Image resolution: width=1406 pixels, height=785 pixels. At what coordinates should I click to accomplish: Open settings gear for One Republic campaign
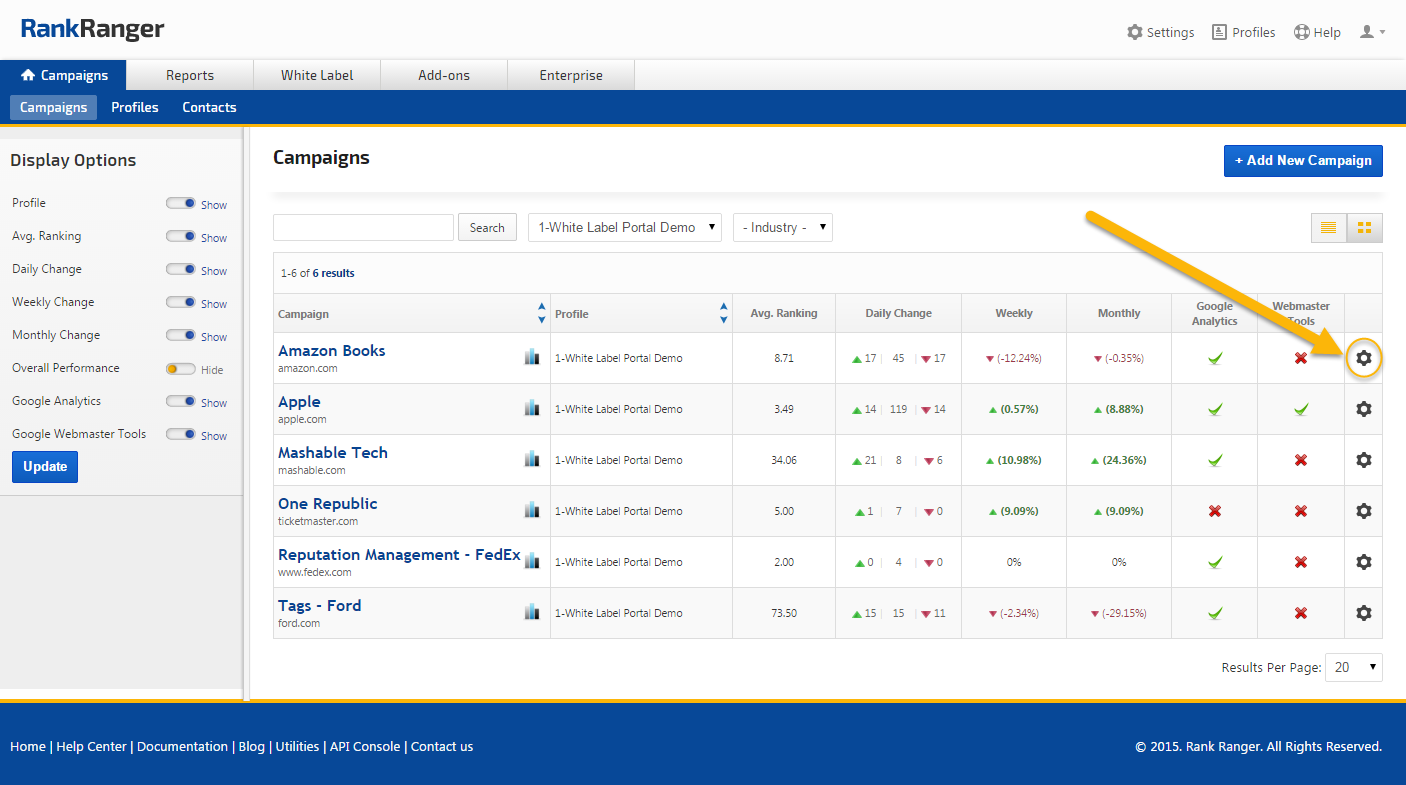click(x=1363, y=511)
